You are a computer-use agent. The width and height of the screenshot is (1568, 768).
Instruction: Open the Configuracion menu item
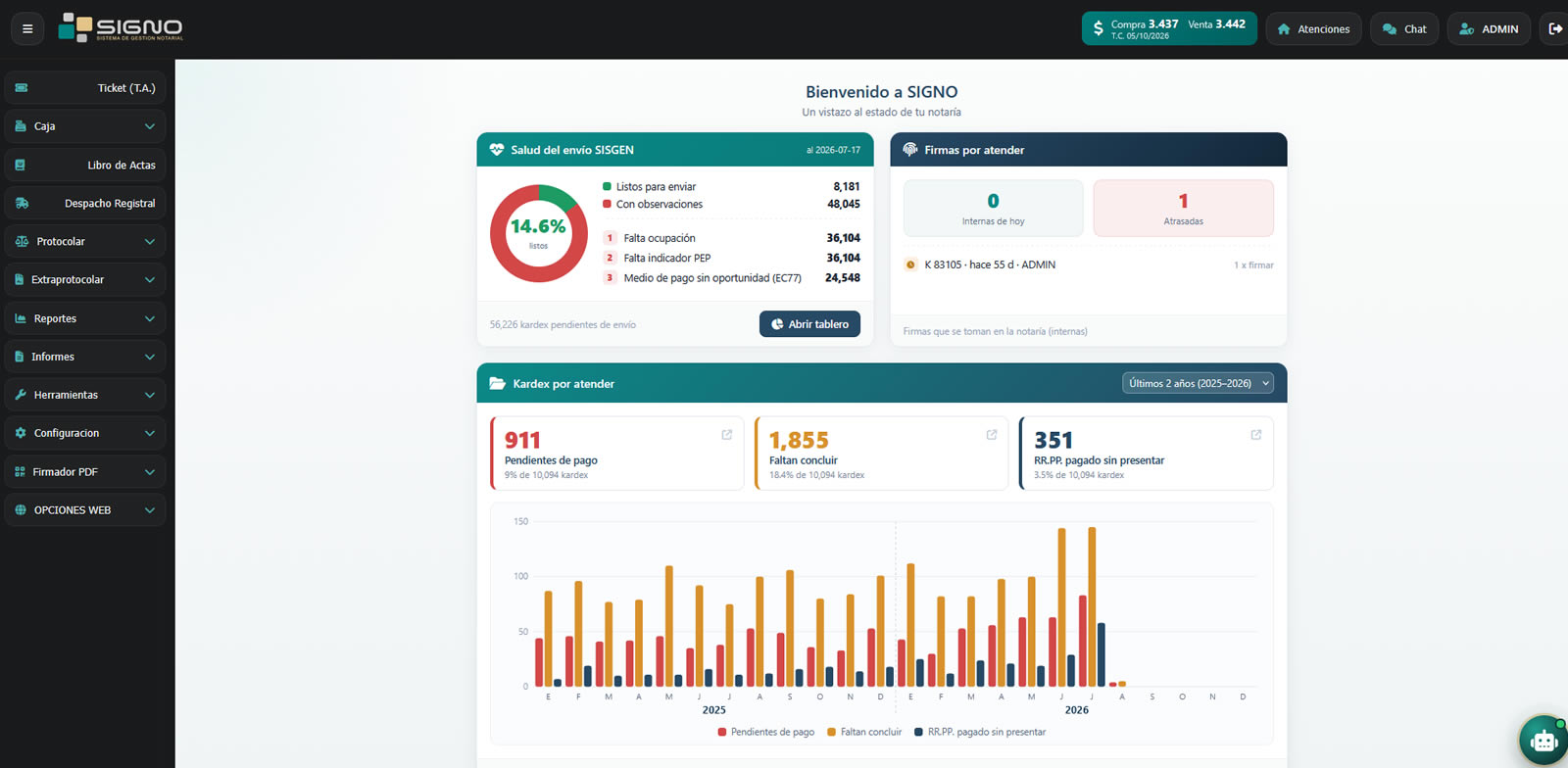85,433
